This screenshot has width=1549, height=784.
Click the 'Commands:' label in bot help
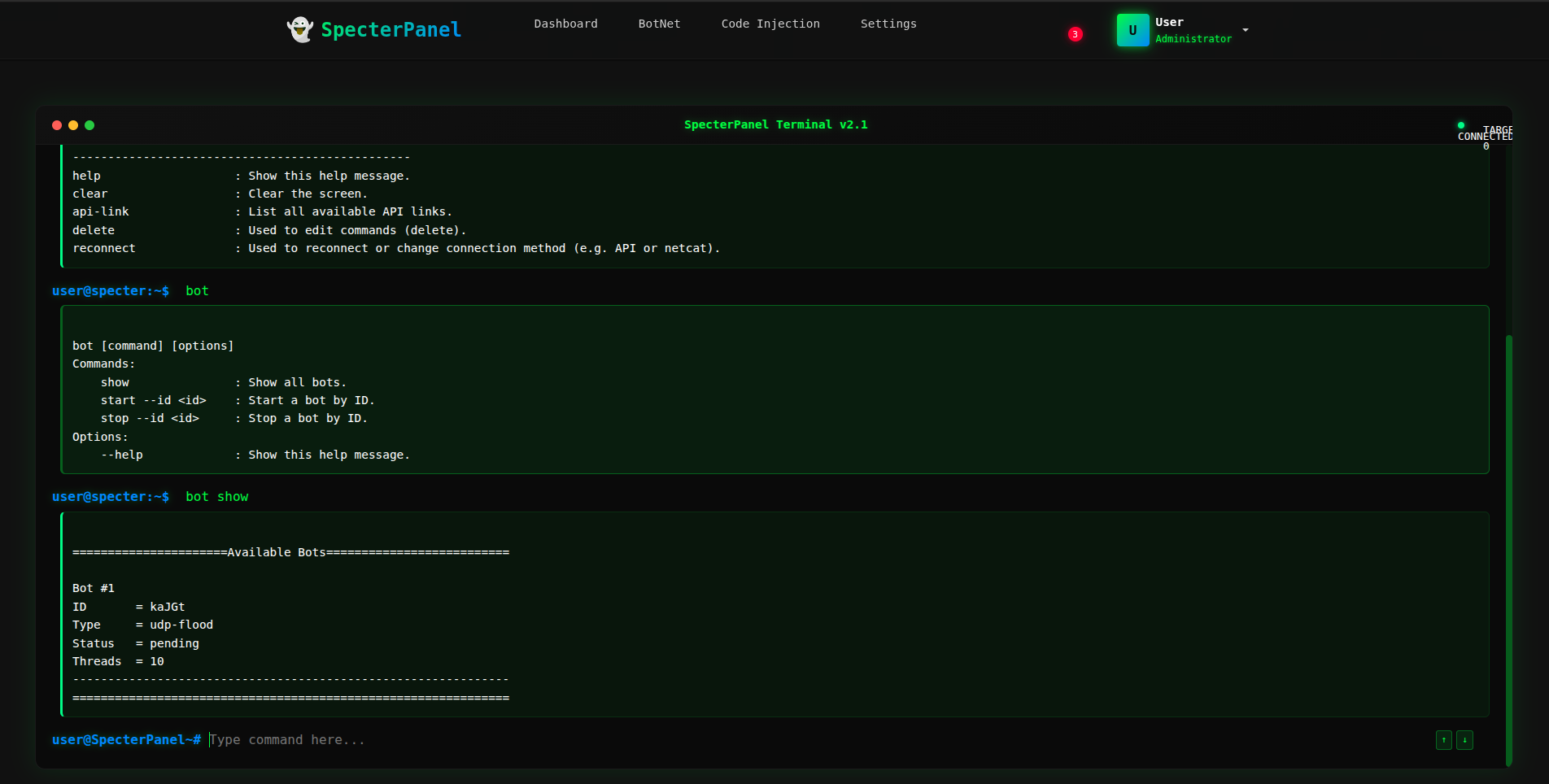tap(103, 364)
